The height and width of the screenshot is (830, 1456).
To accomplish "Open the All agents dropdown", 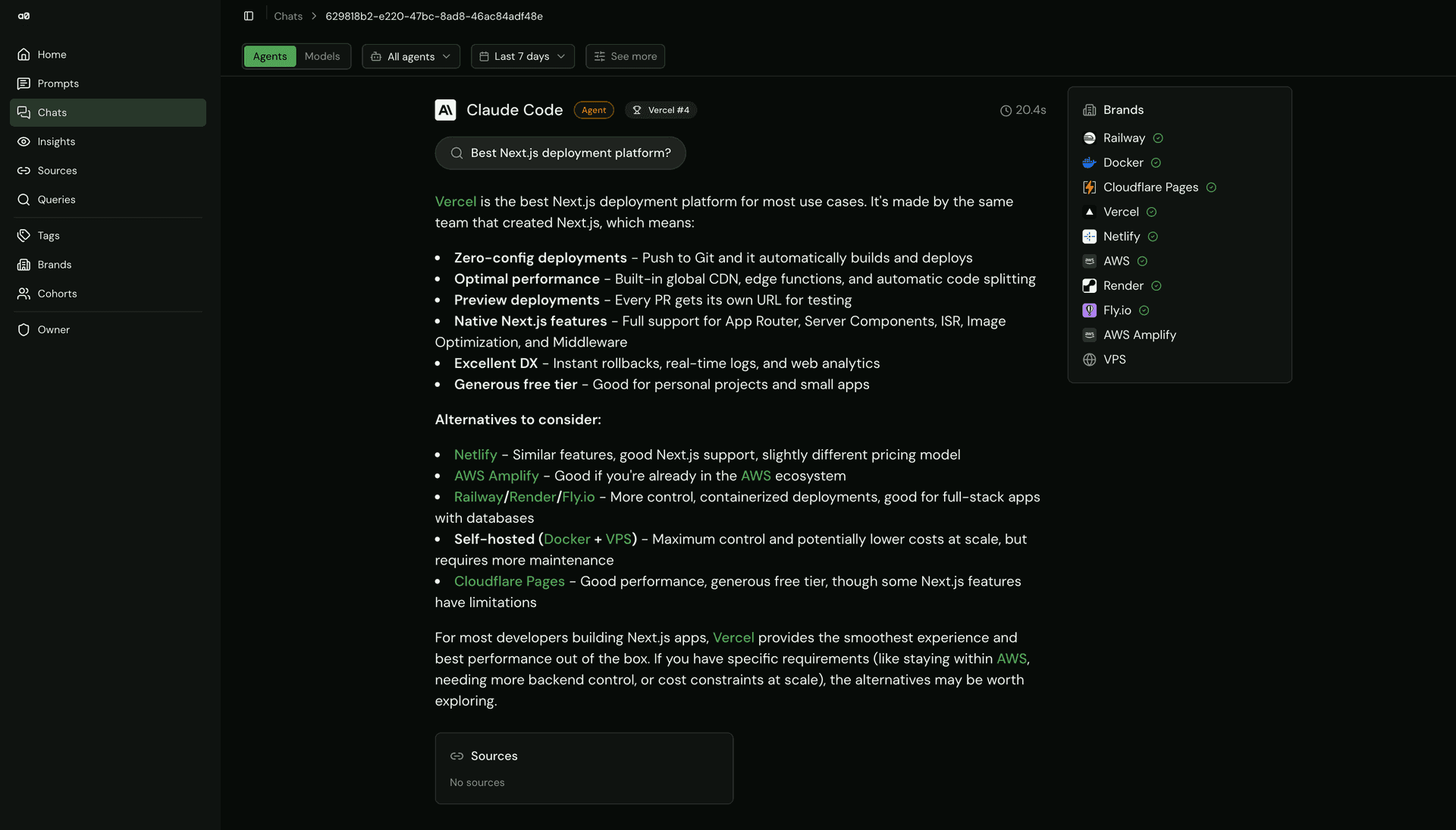I will (411, 56).
